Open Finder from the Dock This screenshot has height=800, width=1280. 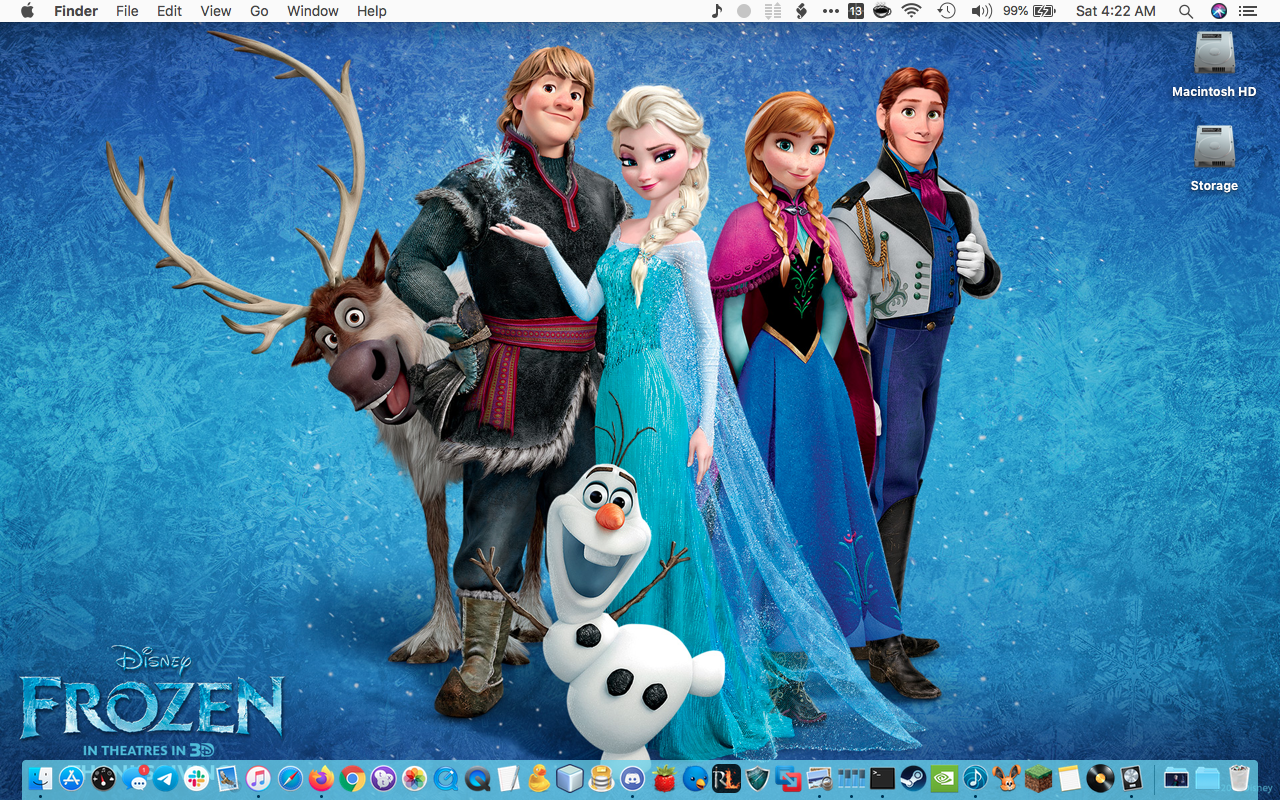(x=40, y=778)
